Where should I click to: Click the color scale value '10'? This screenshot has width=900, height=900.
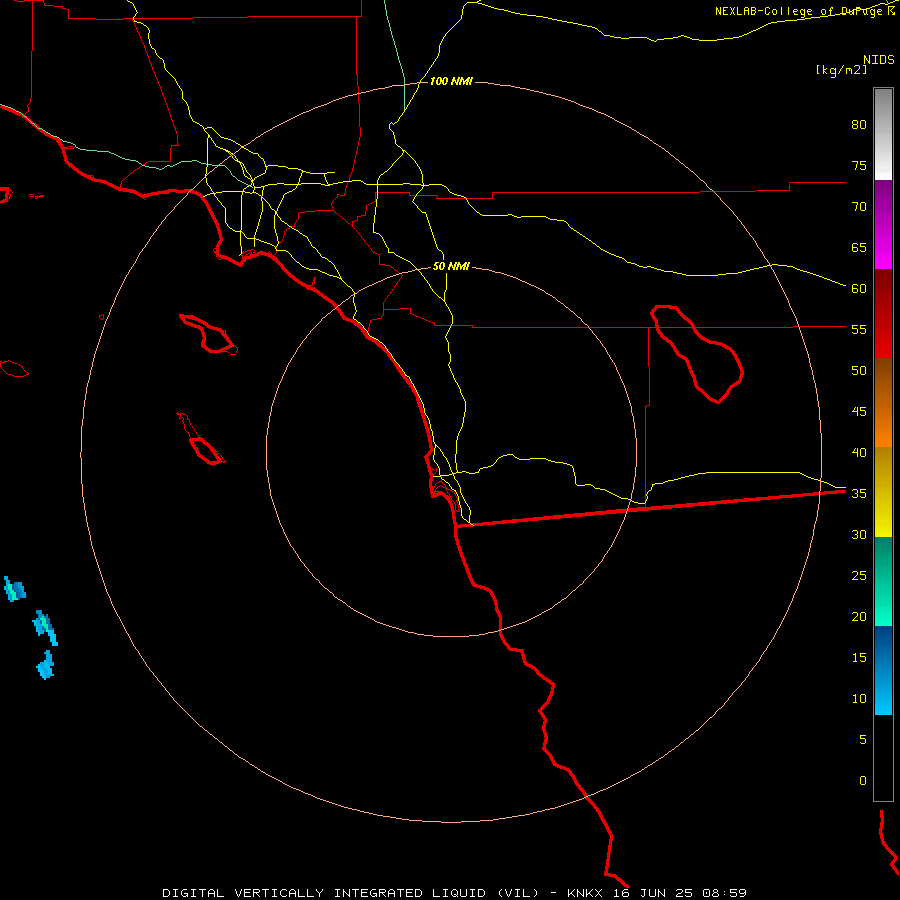[x=859, y=699]
